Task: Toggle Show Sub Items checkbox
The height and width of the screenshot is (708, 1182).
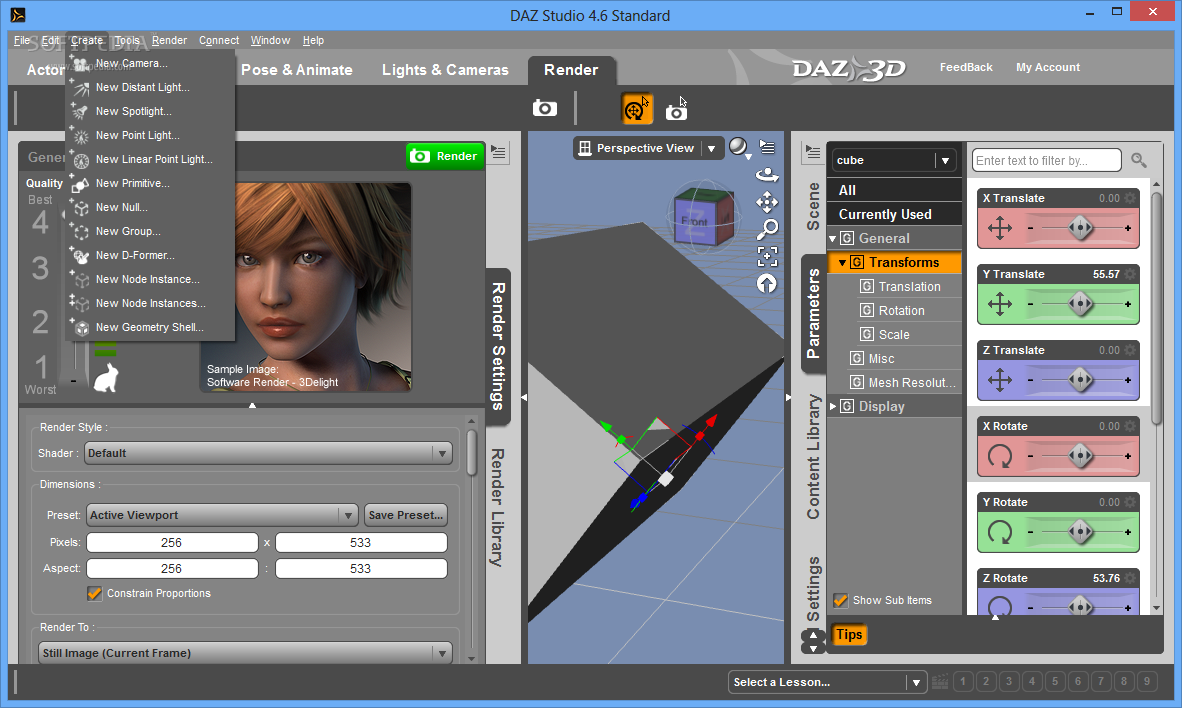Action: pyautogui.click(x=841, y=600)
